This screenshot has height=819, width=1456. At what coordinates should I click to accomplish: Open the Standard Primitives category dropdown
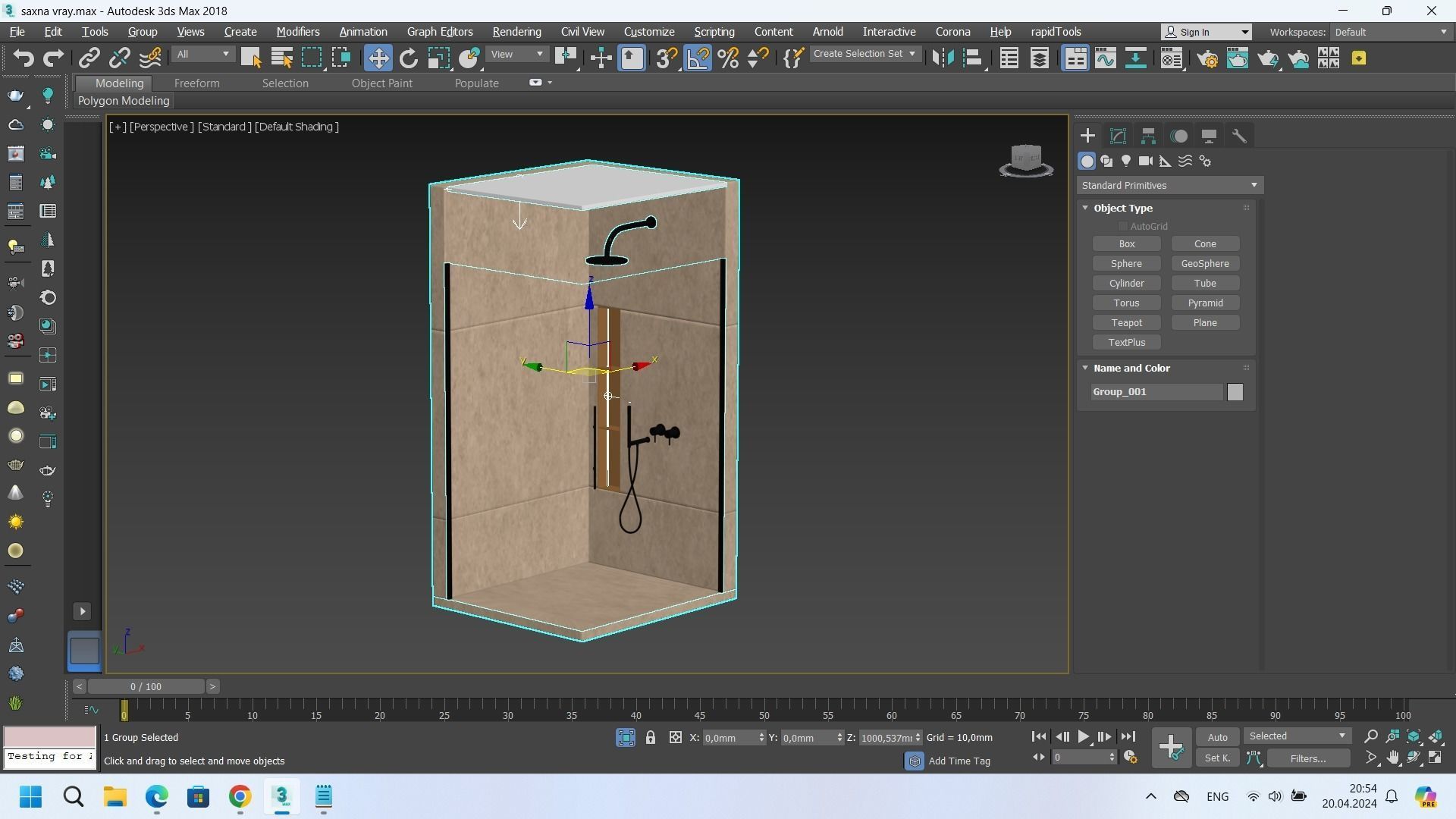point(1169,186)
